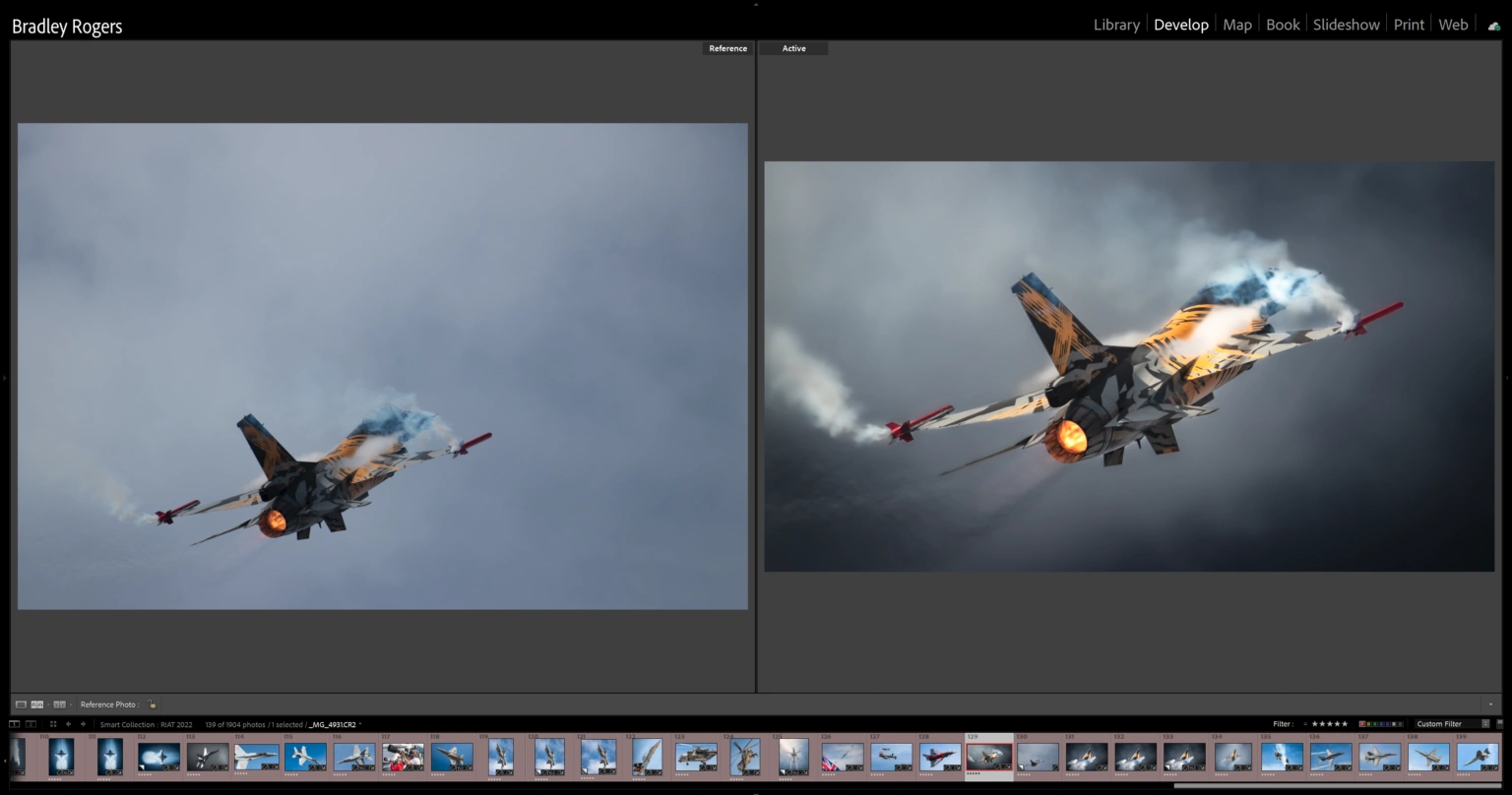
Task: Select red jet thumbnail 128
Action: pos(940,757)
